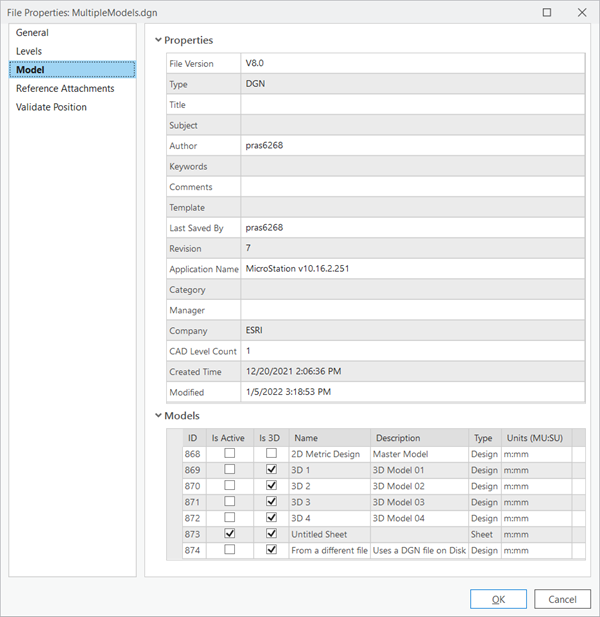Check Is Active for model 874
The height and width of the screenshot is (617, 600).
click(230, 550)
